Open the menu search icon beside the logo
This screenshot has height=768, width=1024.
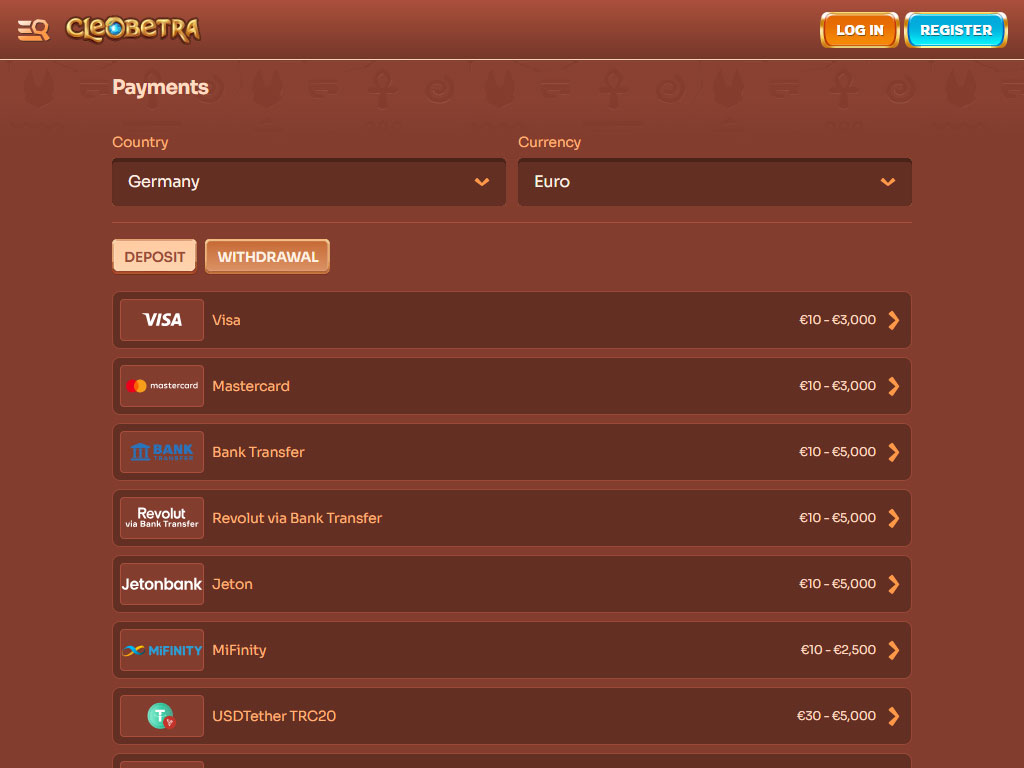point(33,30)
